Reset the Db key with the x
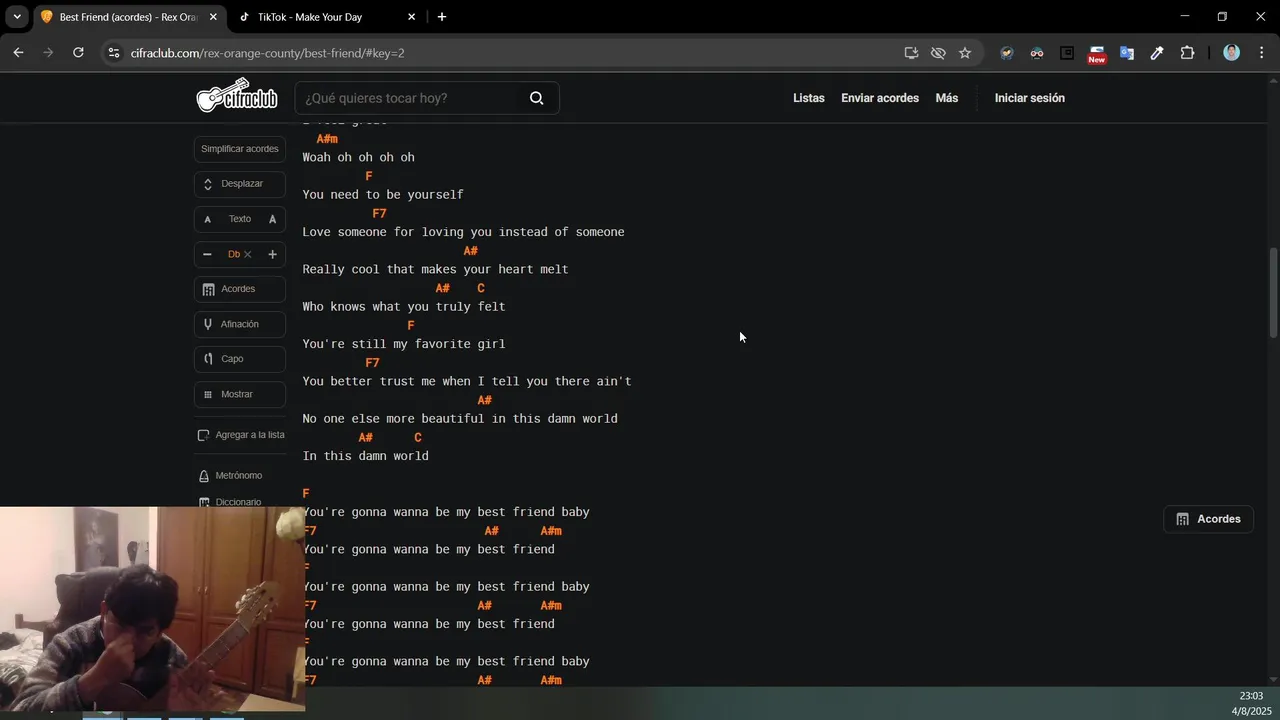1280x720 pixels. pos(248,254)
